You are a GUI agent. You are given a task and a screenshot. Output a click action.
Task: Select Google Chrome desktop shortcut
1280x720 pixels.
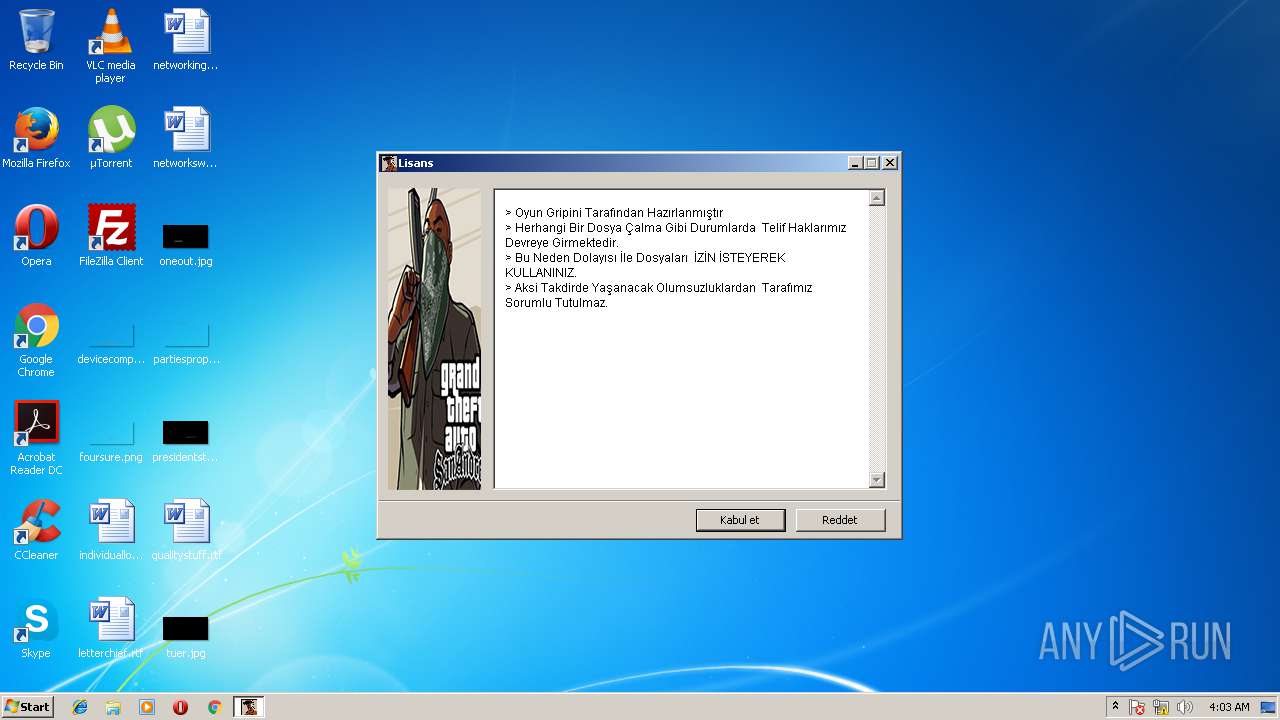(36, 340)
